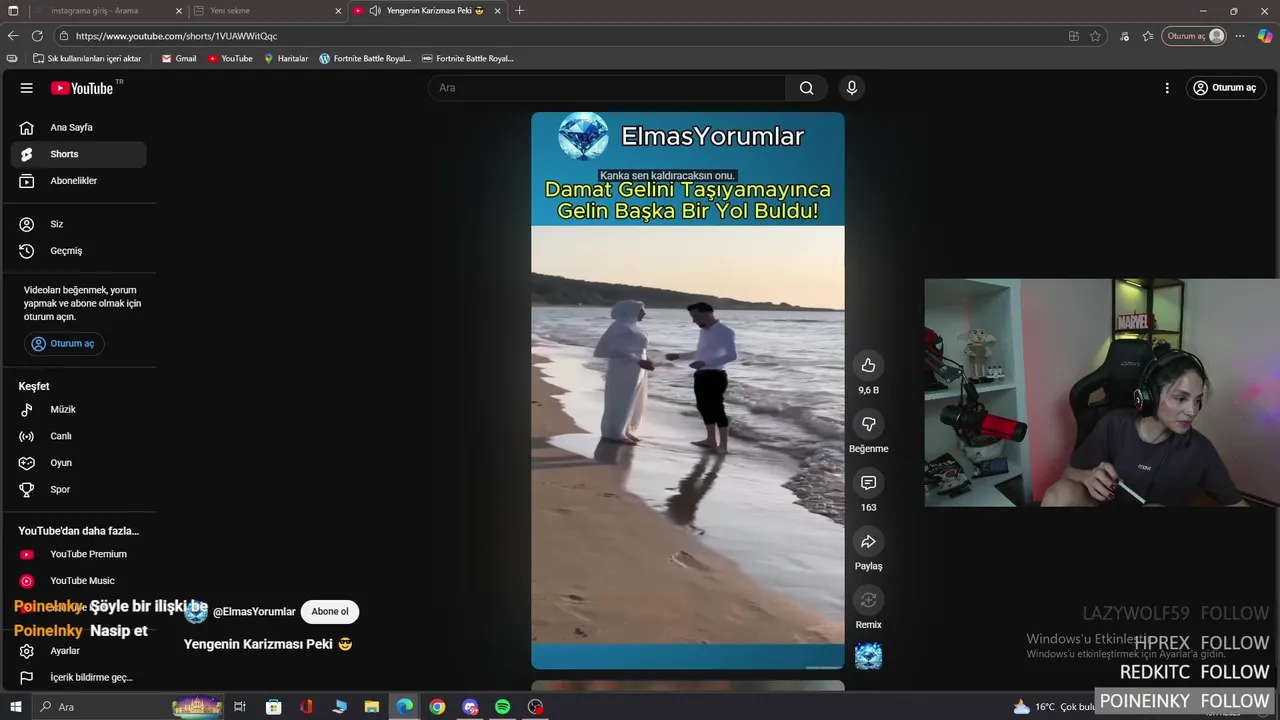The width and height of the screenshot is (1280, 720).
Task: Open the tab actions menu icon
Action: click(13, 11)
